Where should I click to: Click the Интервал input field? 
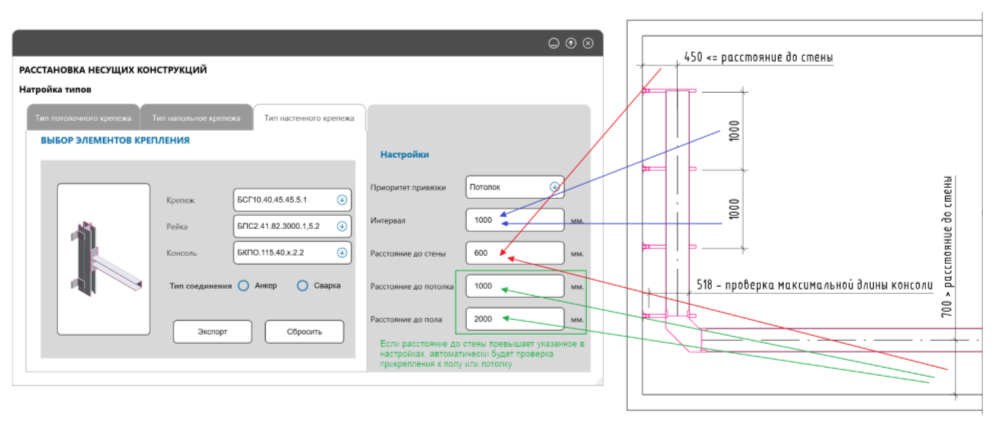point(515,220)
